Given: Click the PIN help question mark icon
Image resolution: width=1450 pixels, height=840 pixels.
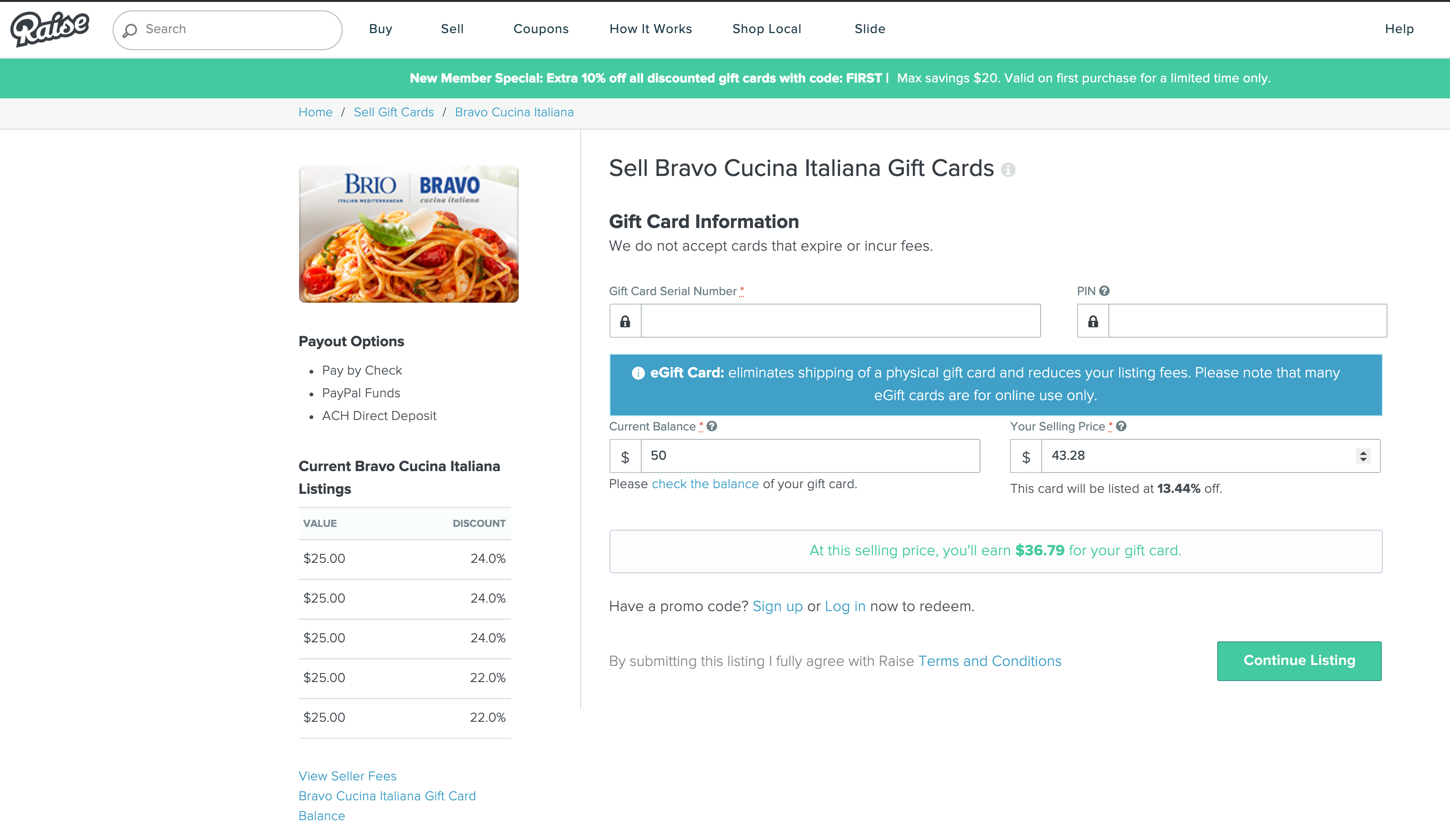Looking at the screenshot, I should (x=1104, y=291).
